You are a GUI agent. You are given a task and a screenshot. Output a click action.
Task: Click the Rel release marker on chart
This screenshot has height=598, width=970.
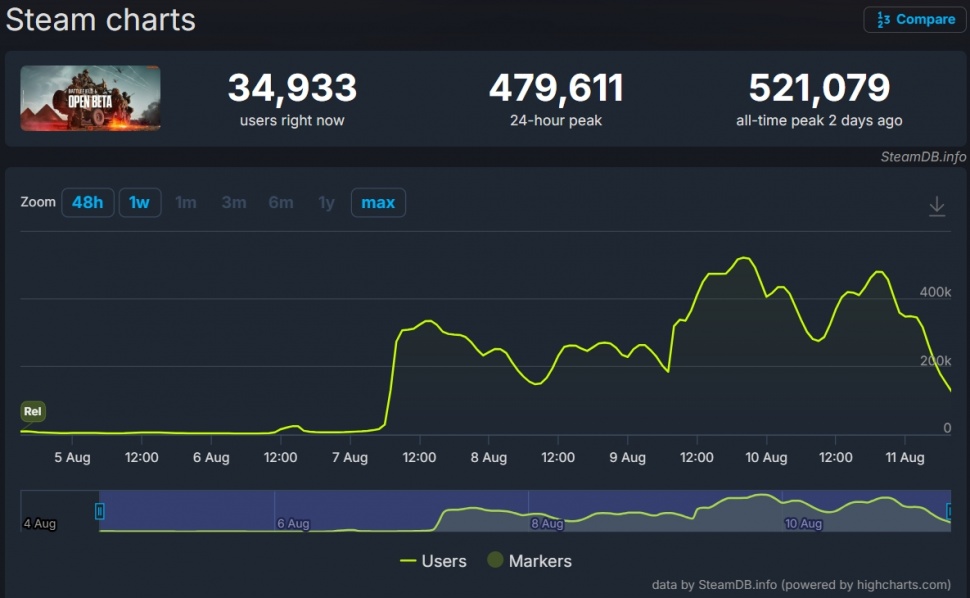point(33,411)
